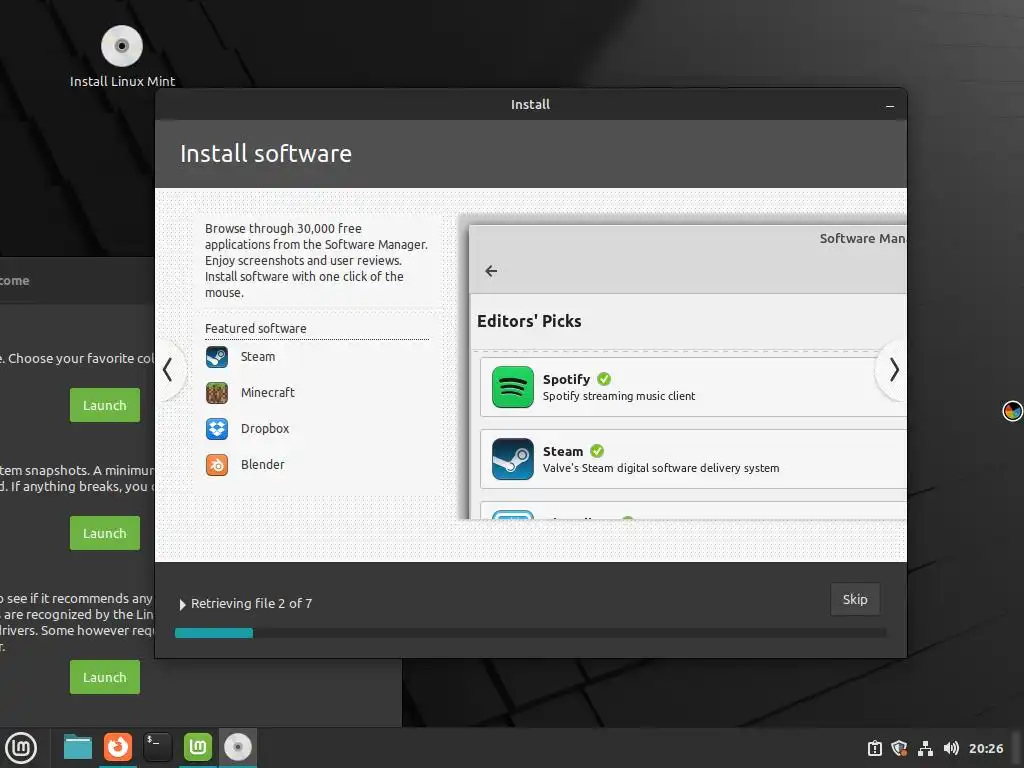Open the Terminal from the panel

point(157,747)
